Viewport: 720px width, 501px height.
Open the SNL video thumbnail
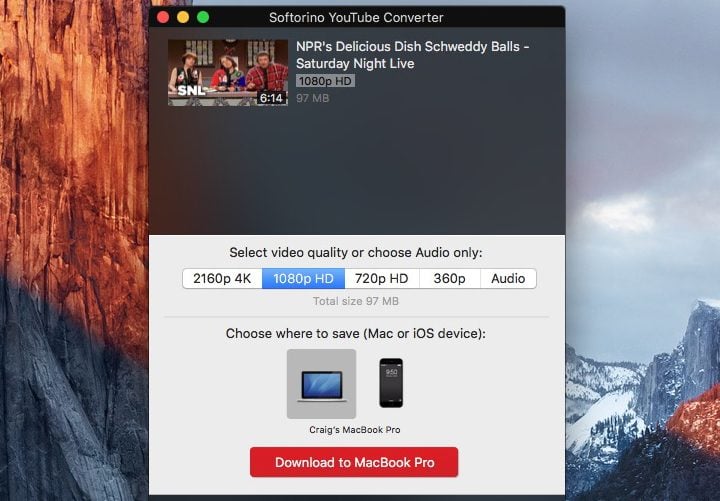coord(228,73)
